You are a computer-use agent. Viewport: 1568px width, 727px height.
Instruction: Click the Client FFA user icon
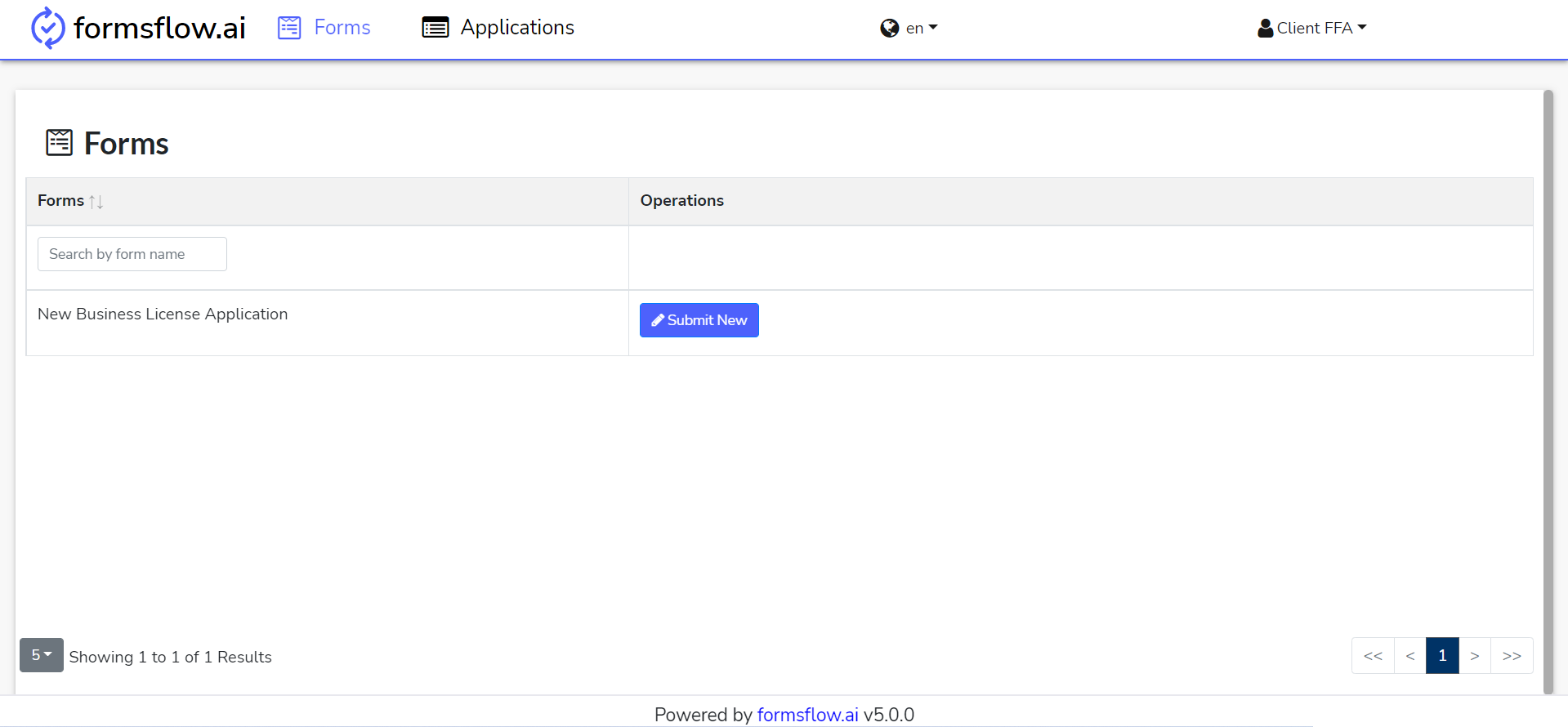[1266, 29]
